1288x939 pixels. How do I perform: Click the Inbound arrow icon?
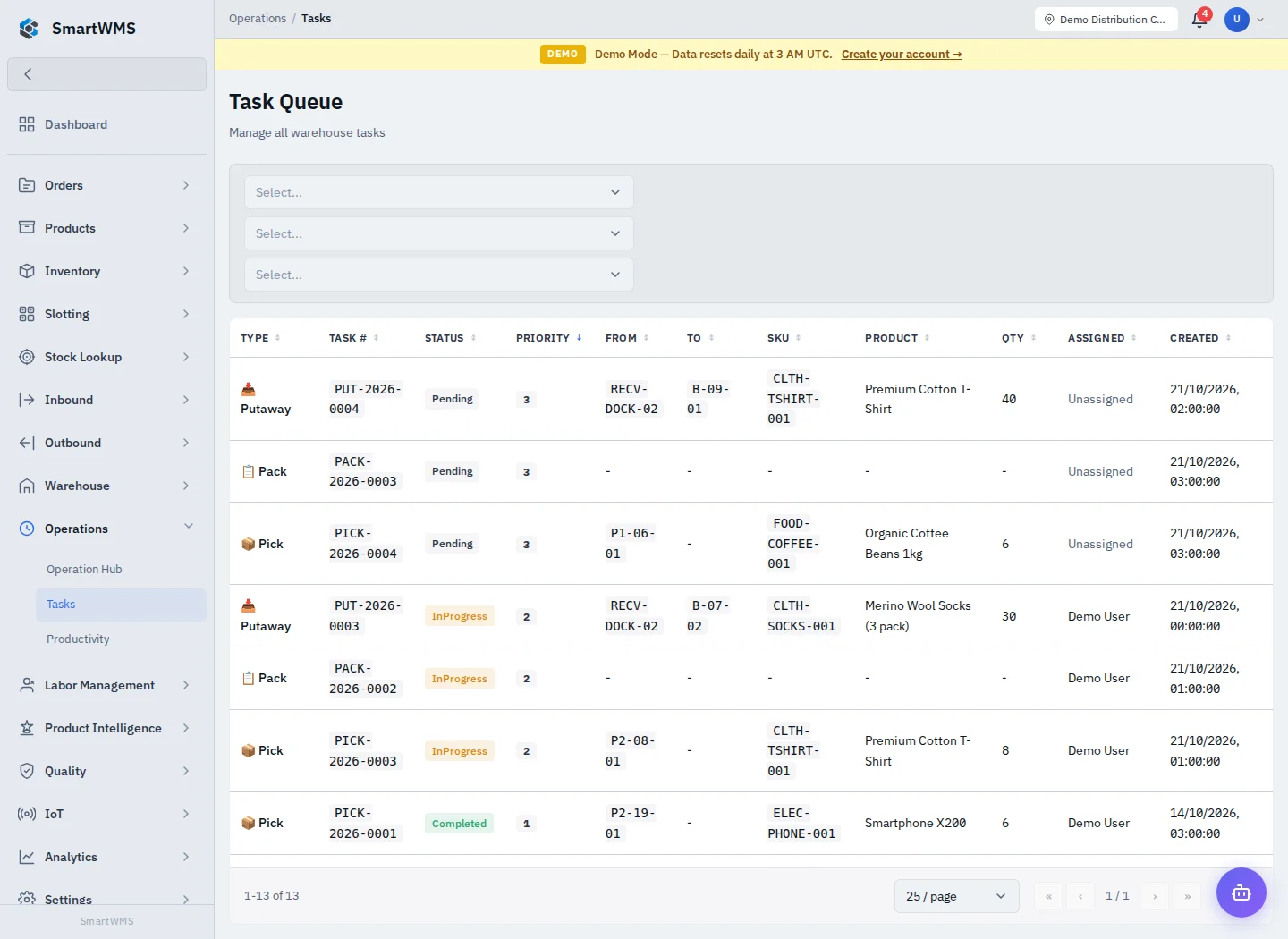point(27,400)
